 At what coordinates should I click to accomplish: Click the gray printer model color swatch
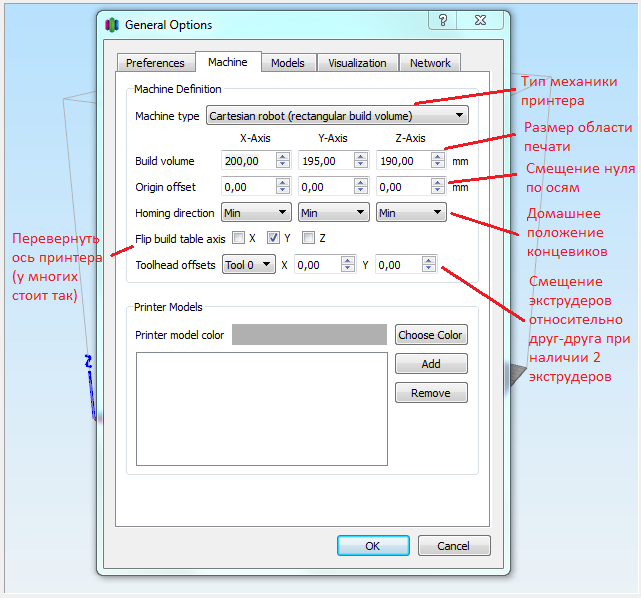309,335
